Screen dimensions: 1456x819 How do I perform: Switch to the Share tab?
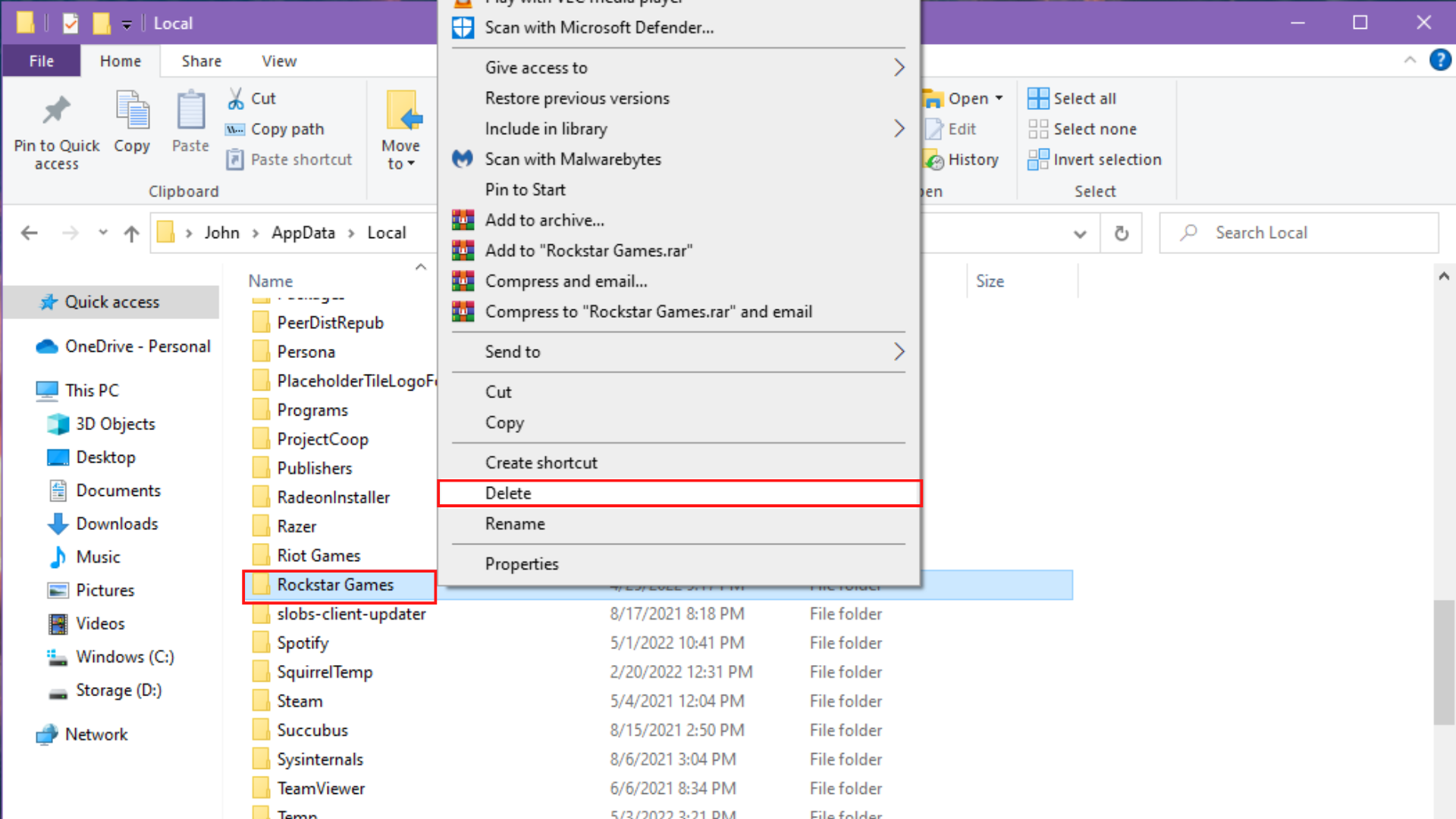(202, 61)
